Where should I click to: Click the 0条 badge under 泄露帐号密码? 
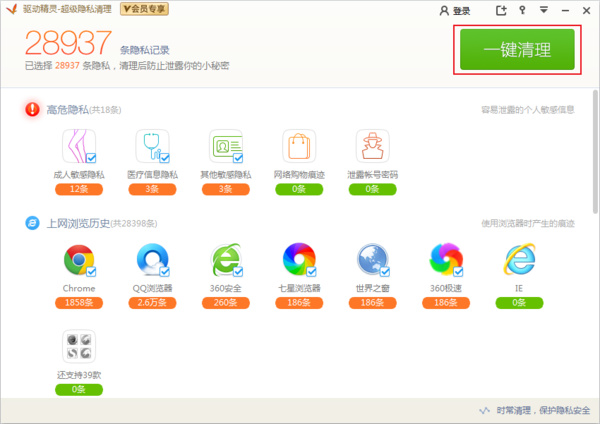pos(373,189)
